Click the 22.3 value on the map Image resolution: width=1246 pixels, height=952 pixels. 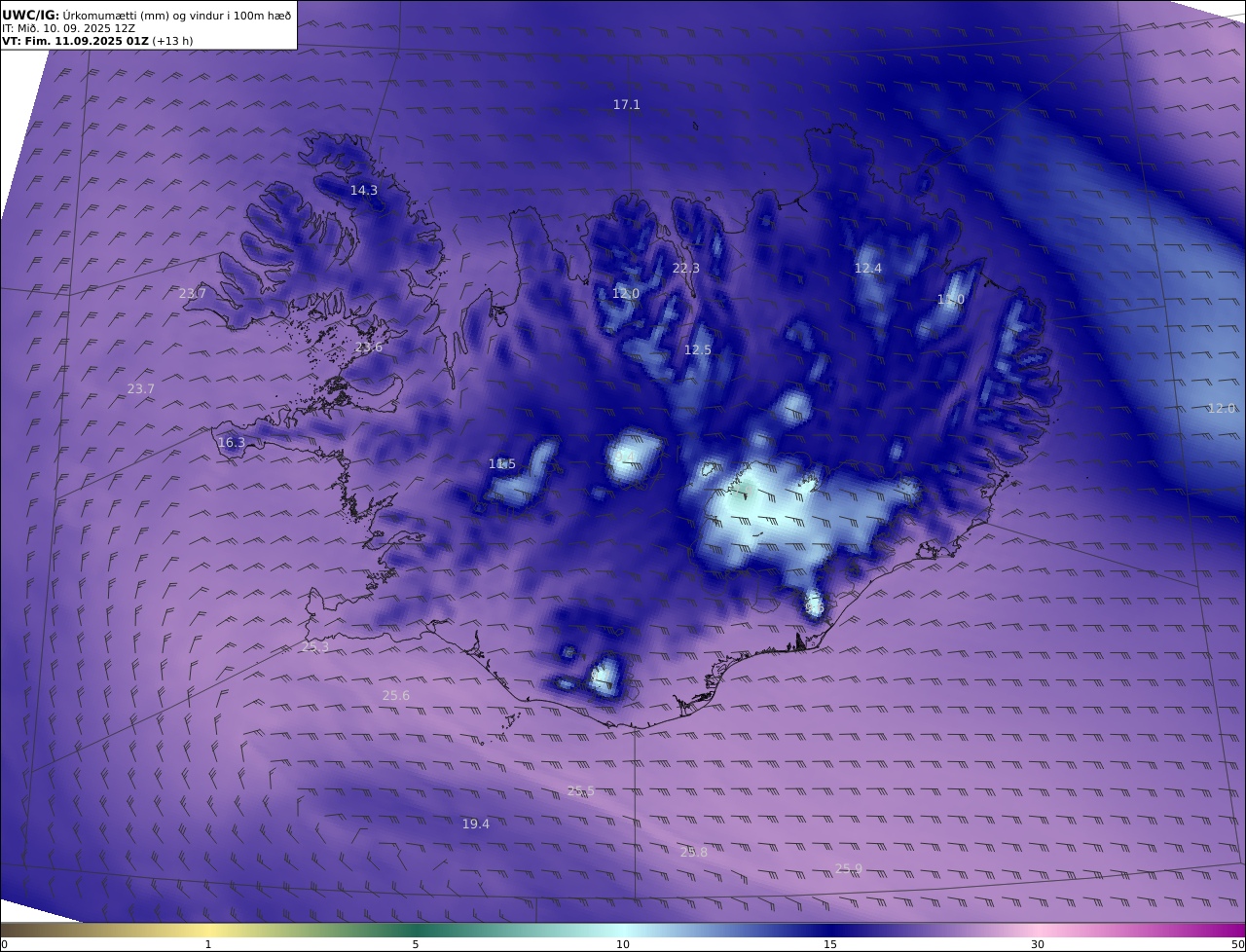point(686,269)
